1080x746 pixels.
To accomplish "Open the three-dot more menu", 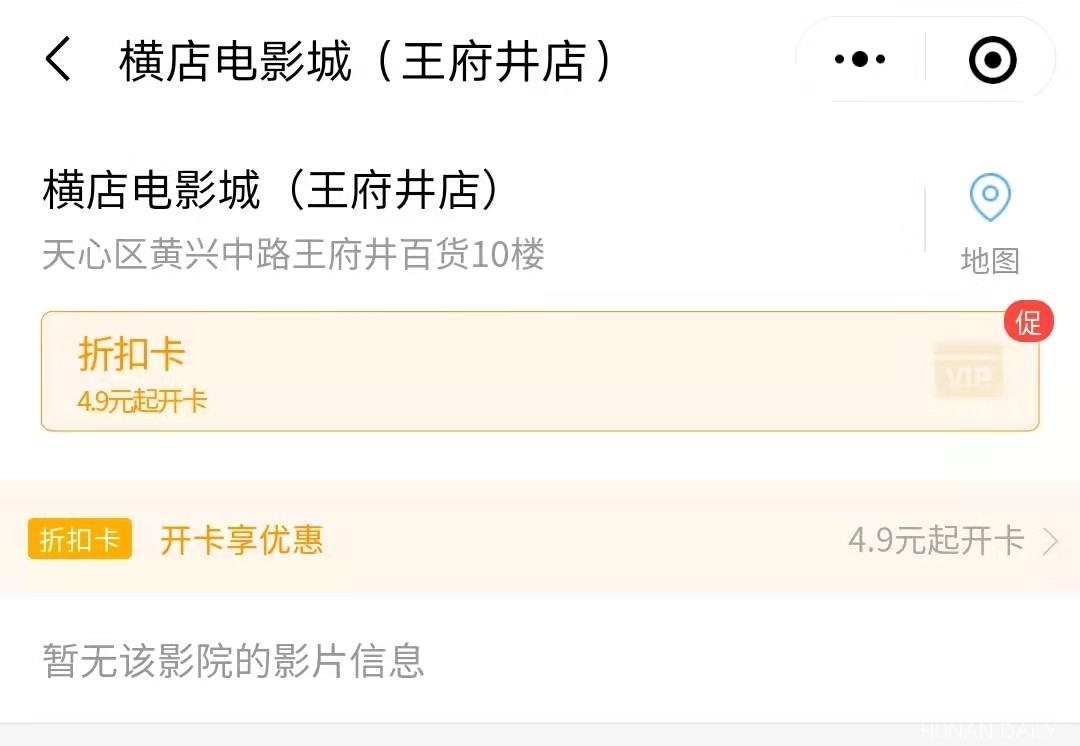I will [x=859, y=60].
